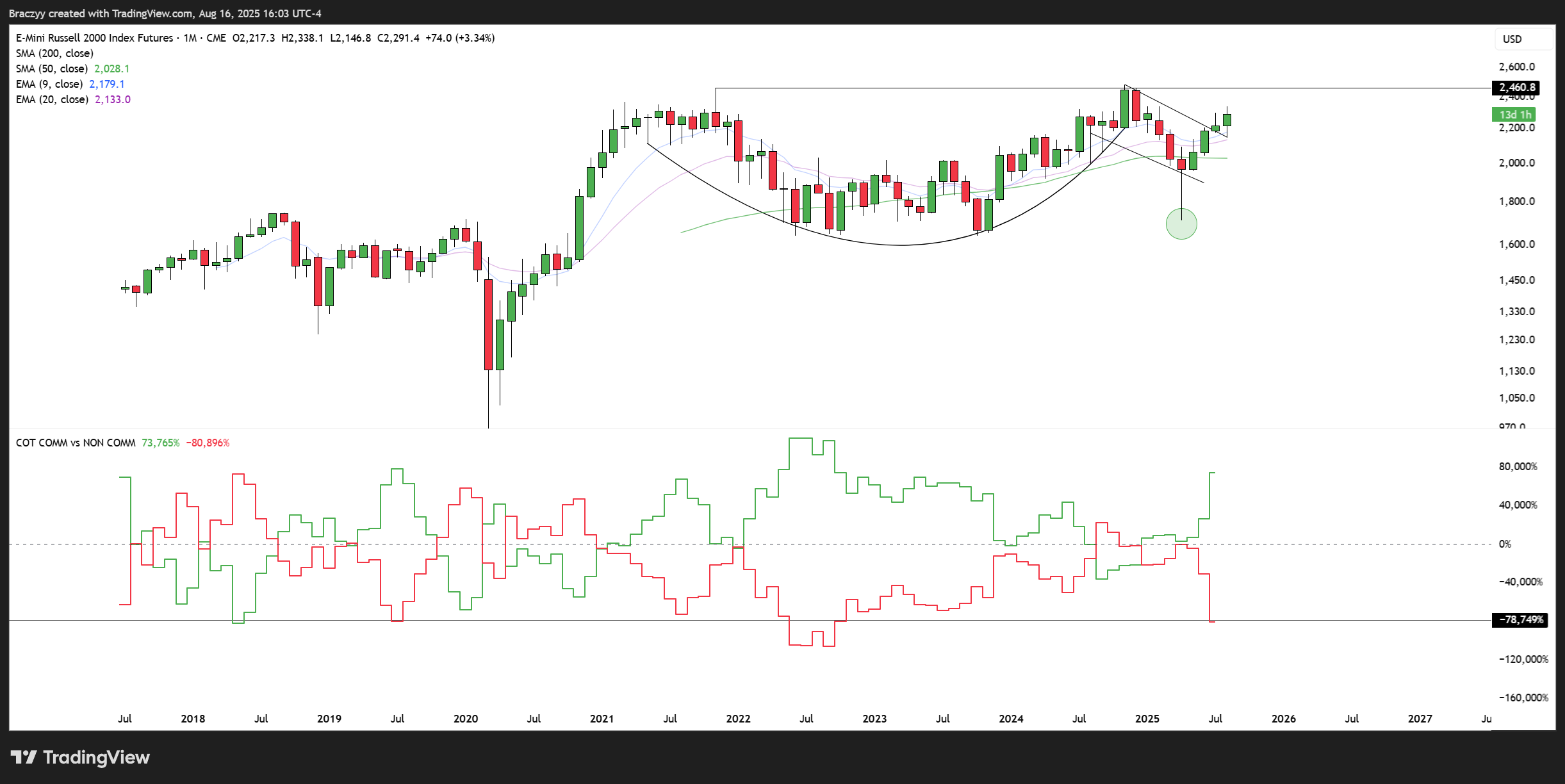Click the 1M timeframe text in the title
1565x784 pixels.
point(190,38)
